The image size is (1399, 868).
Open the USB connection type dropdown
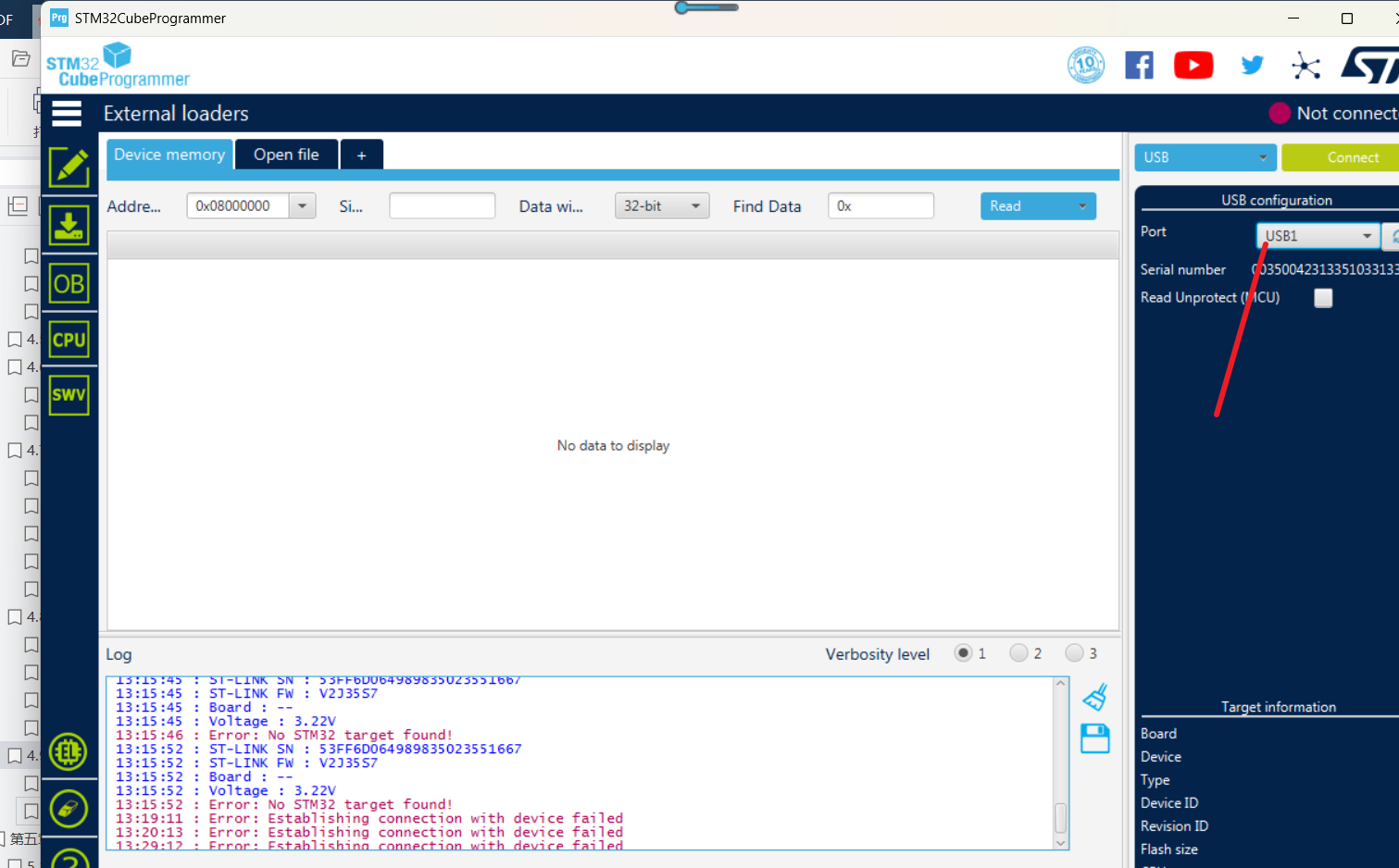point(1205,157)
